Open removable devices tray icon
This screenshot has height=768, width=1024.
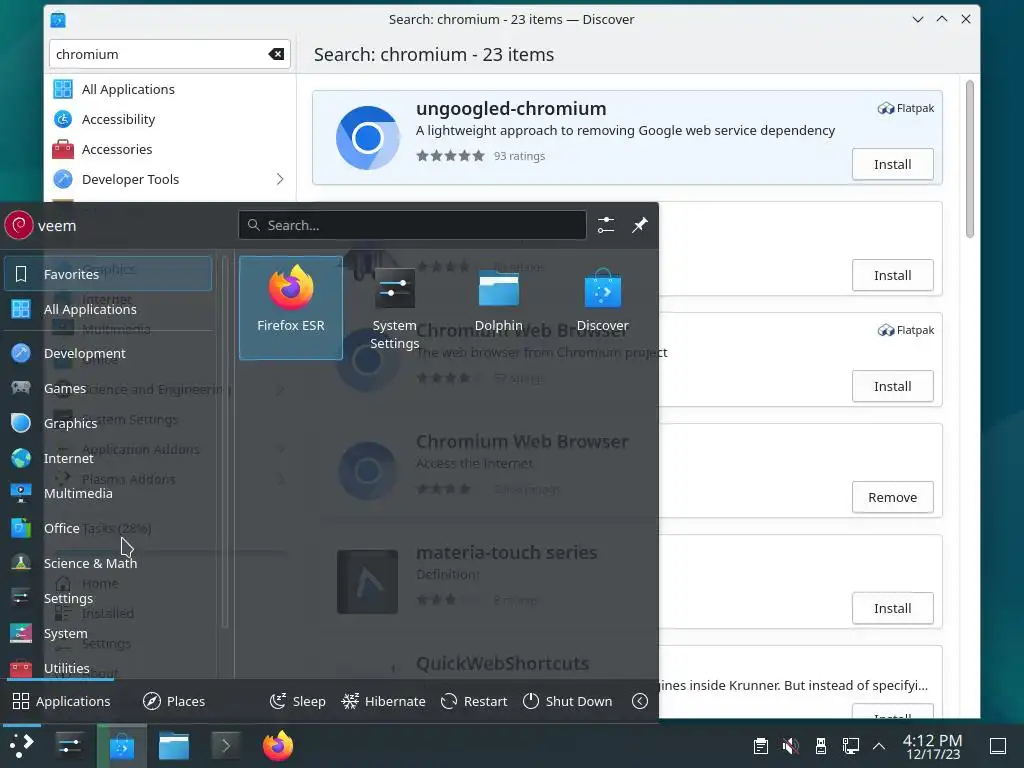tap(820, 746)
